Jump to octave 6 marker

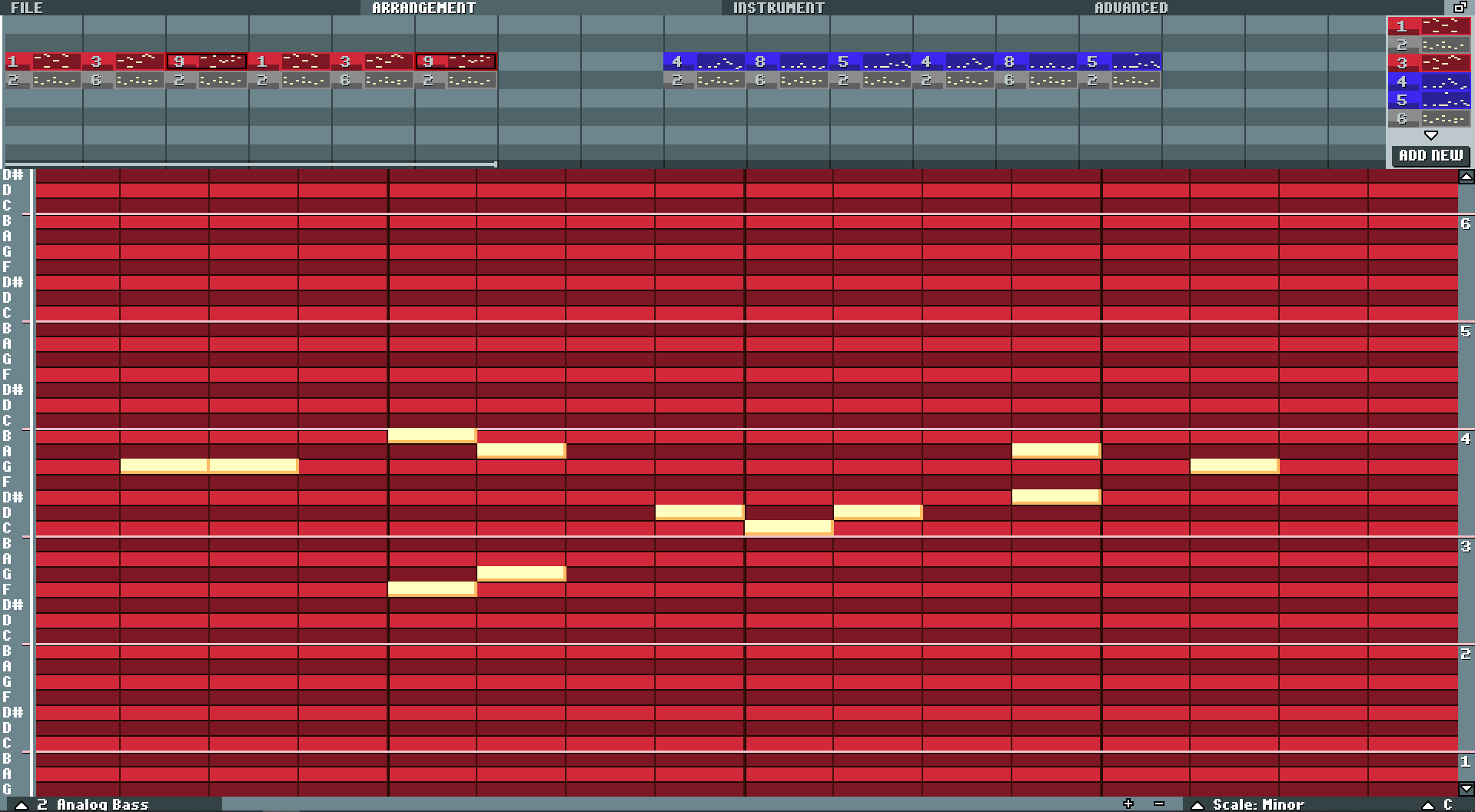click(1466, 224)
